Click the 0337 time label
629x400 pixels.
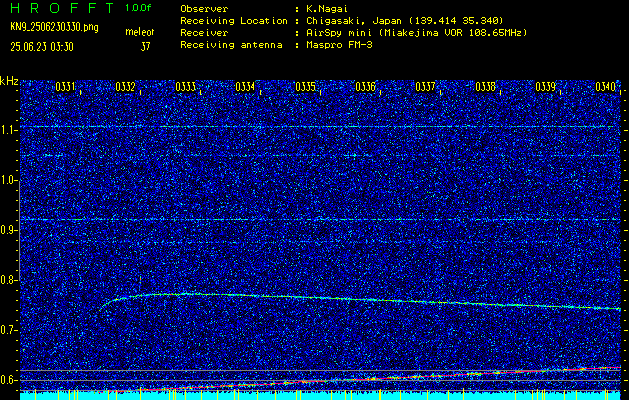(x=425, y=87)
